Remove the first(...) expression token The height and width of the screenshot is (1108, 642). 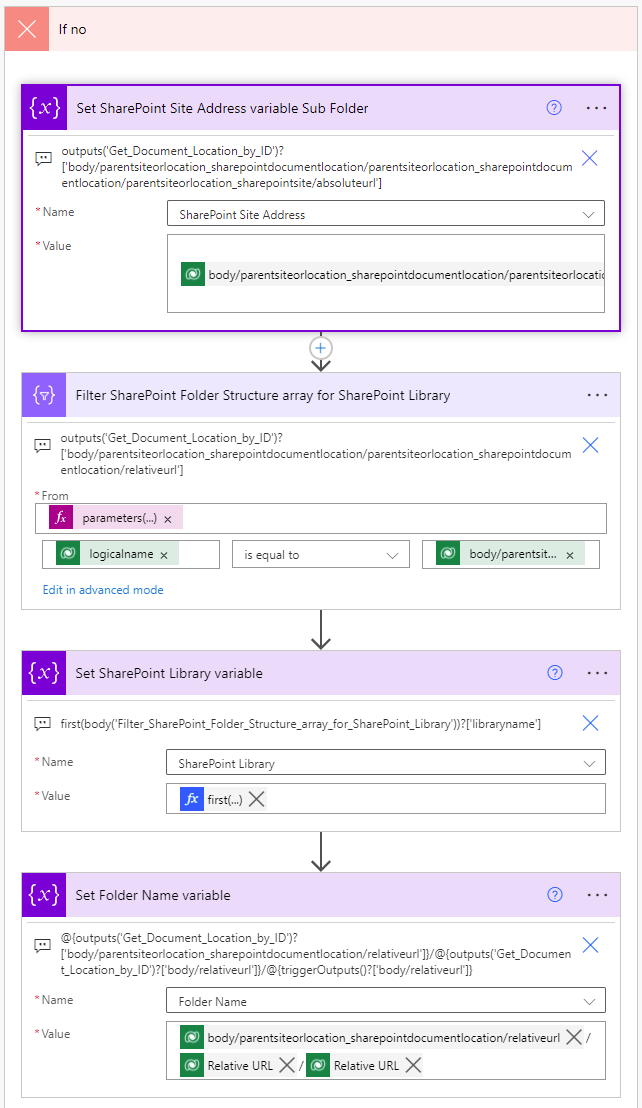pyautogui.click(x=257, y=799)
